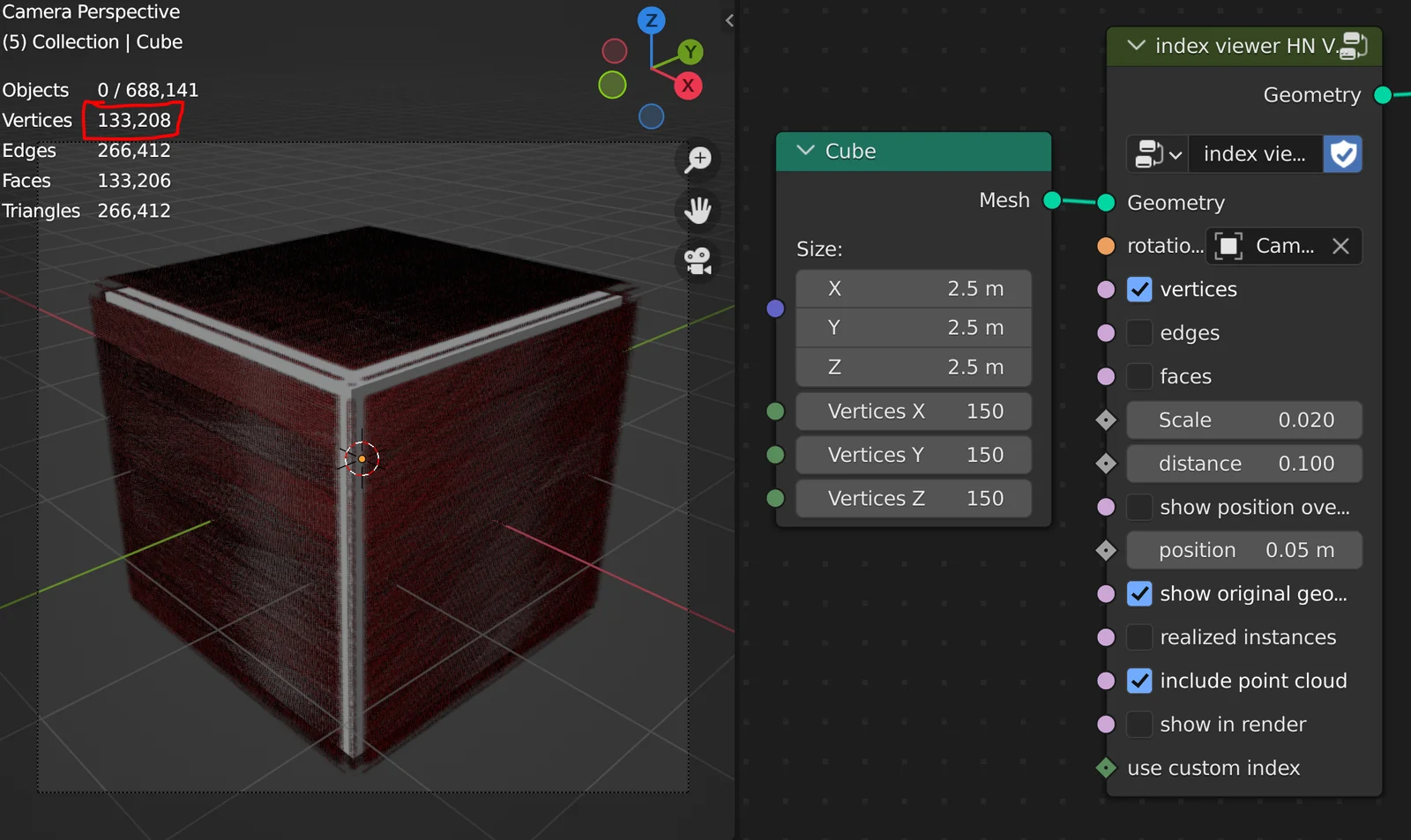Click the Scale 0.020 value field
Screen dimensions: 1411x840
tap(1243, 420)
